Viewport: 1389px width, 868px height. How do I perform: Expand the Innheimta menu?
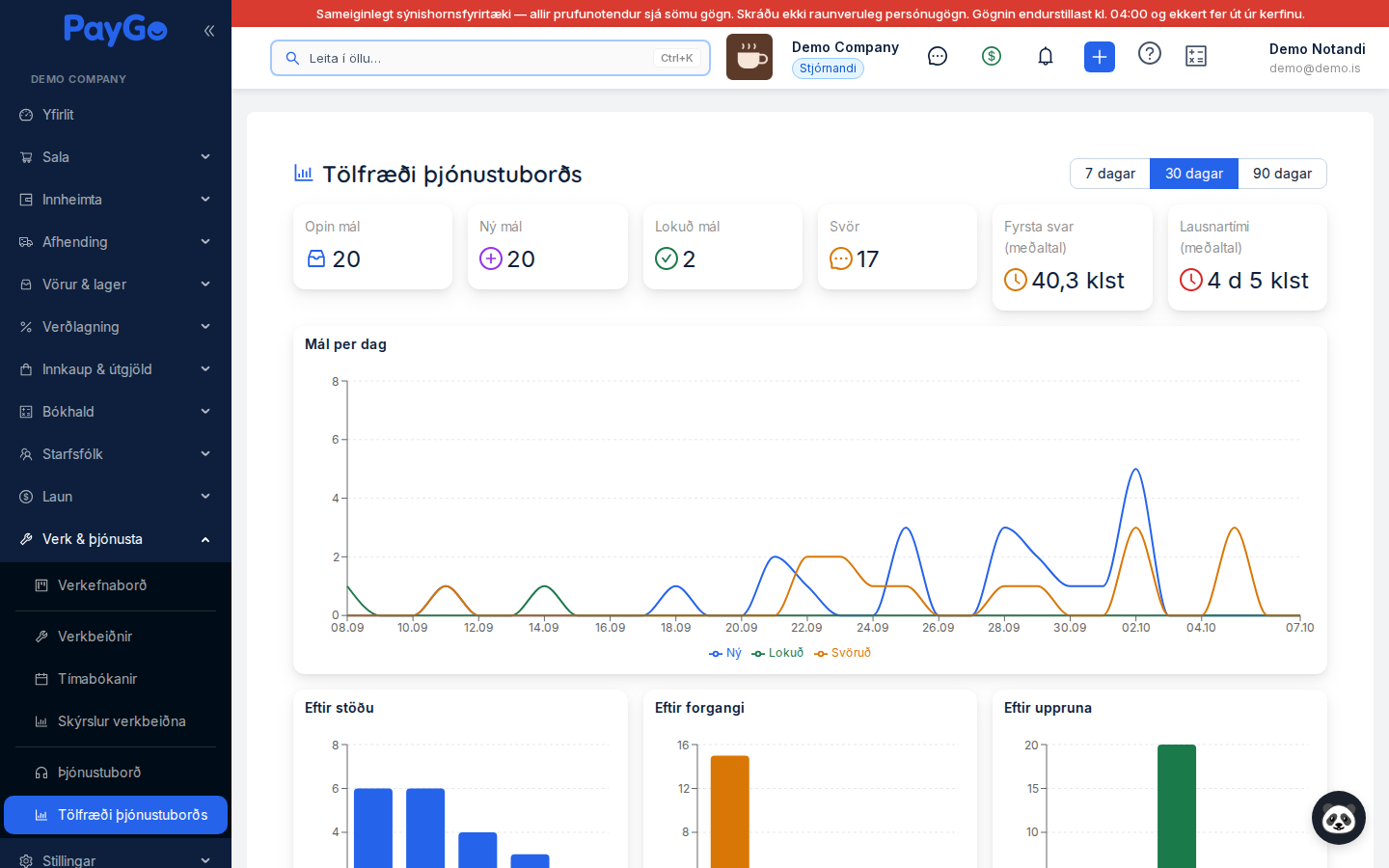116,200
